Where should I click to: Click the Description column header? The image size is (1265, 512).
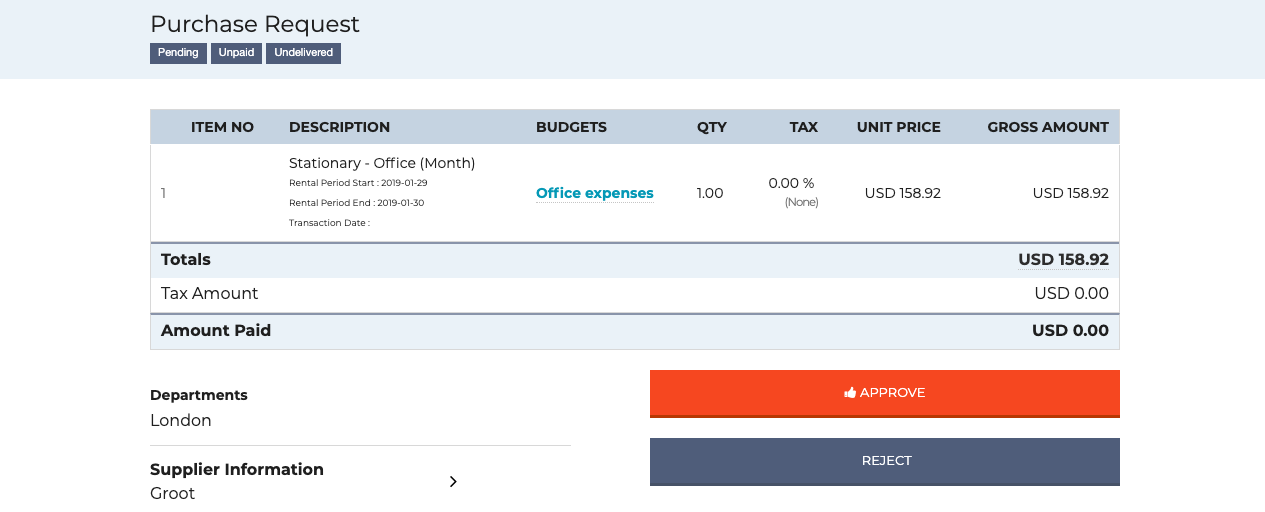click(x=340, y=127)
